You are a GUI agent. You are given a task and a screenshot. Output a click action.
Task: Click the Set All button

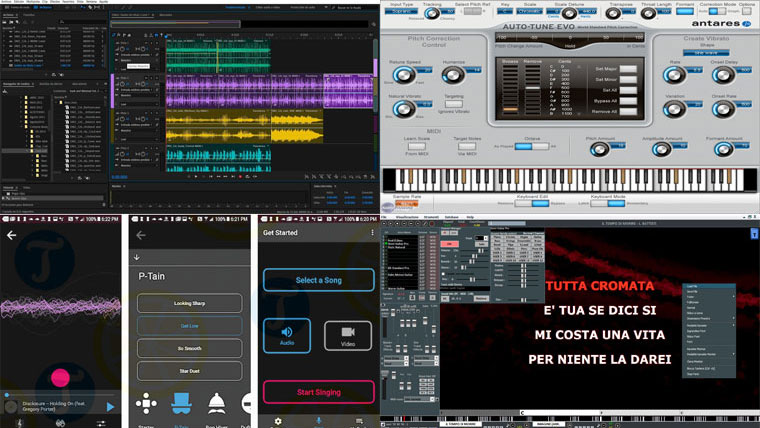628,90
